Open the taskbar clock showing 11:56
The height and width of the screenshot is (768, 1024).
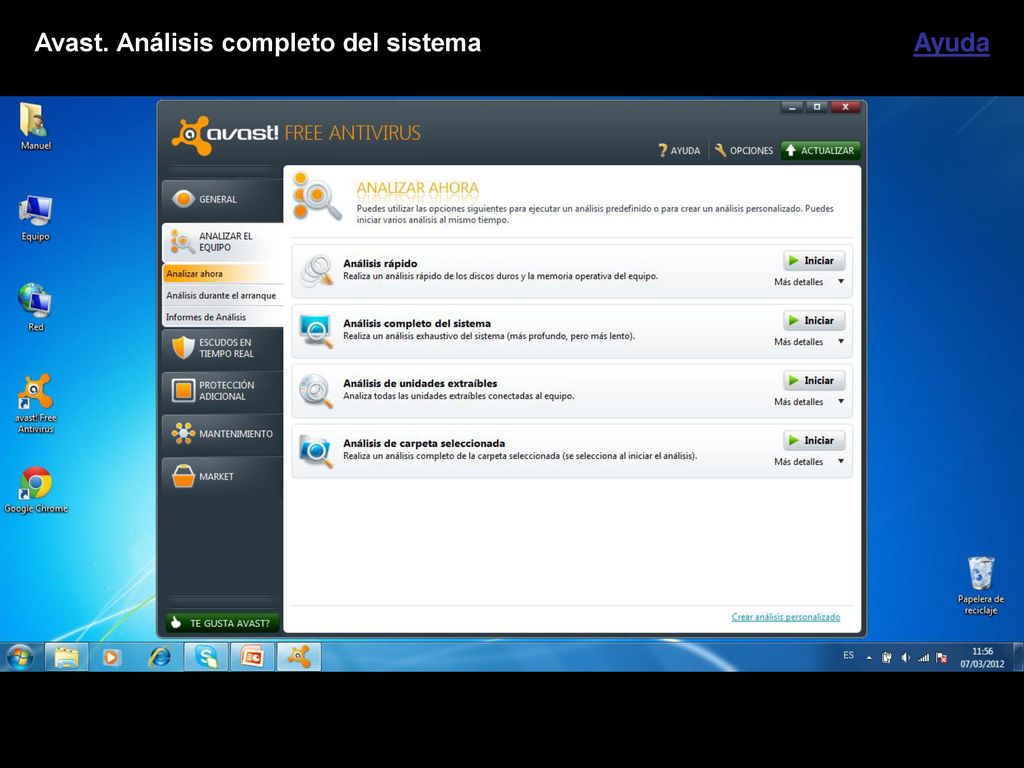pyautogui.click(x=982, y=658)
